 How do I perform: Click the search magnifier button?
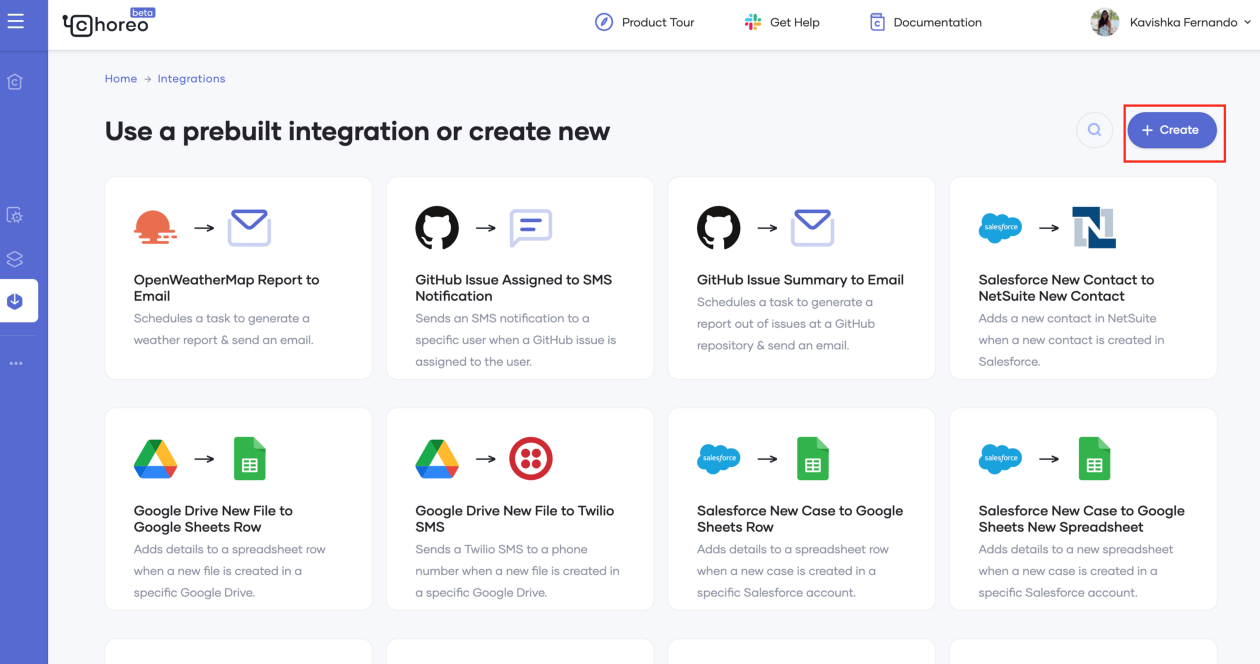(x=1095, y=130)
